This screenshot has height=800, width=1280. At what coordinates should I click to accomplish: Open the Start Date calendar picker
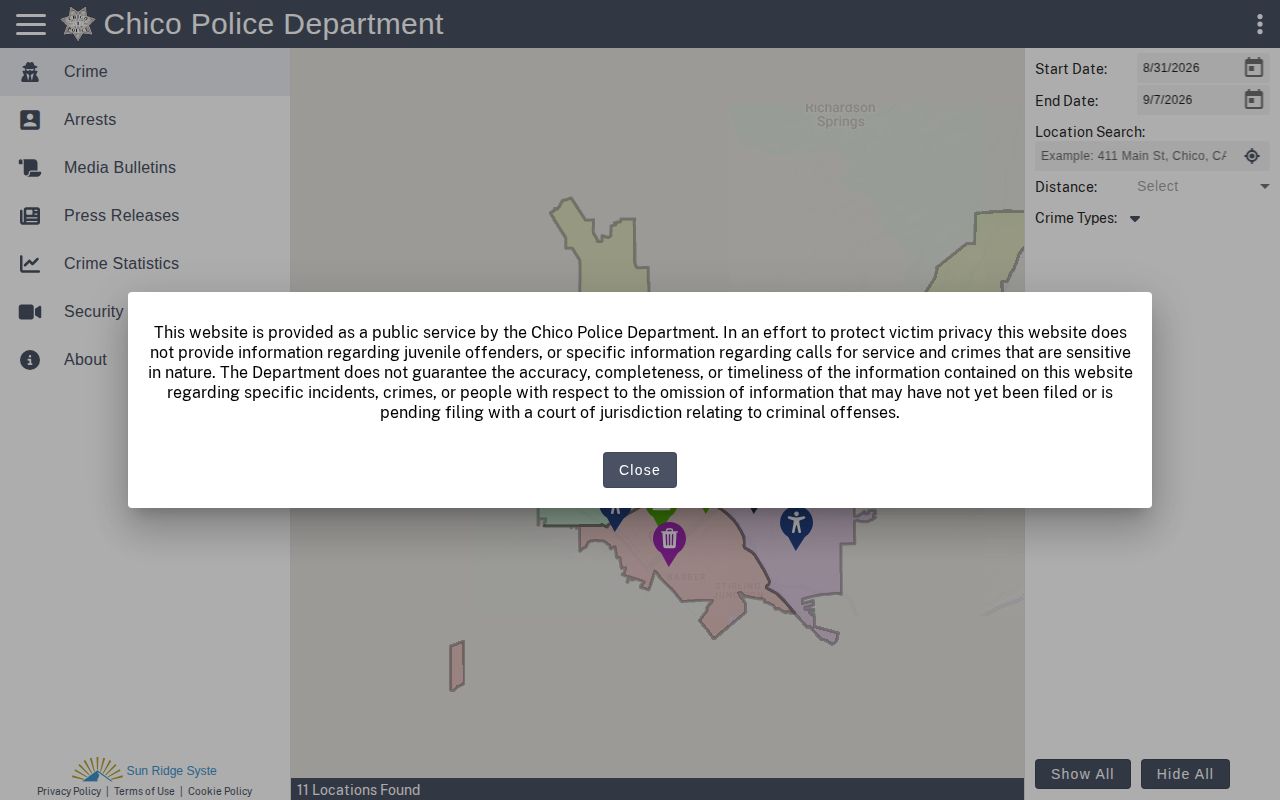[x=1253, y=68]
